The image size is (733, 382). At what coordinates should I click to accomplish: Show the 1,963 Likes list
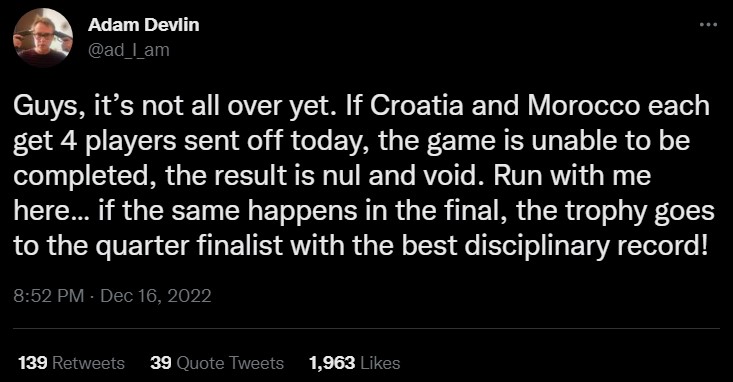[354, 363]
